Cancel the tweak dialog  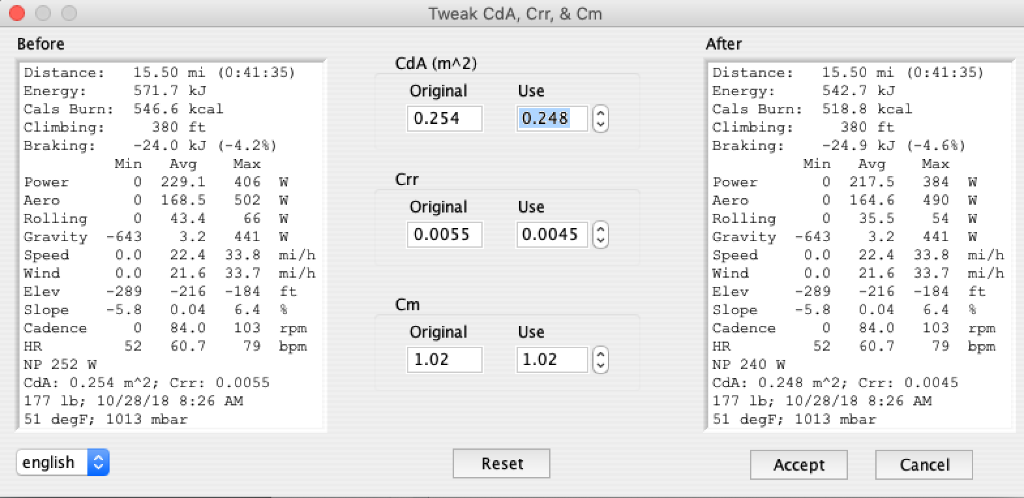pyautogui.click(x=923, y=465)
